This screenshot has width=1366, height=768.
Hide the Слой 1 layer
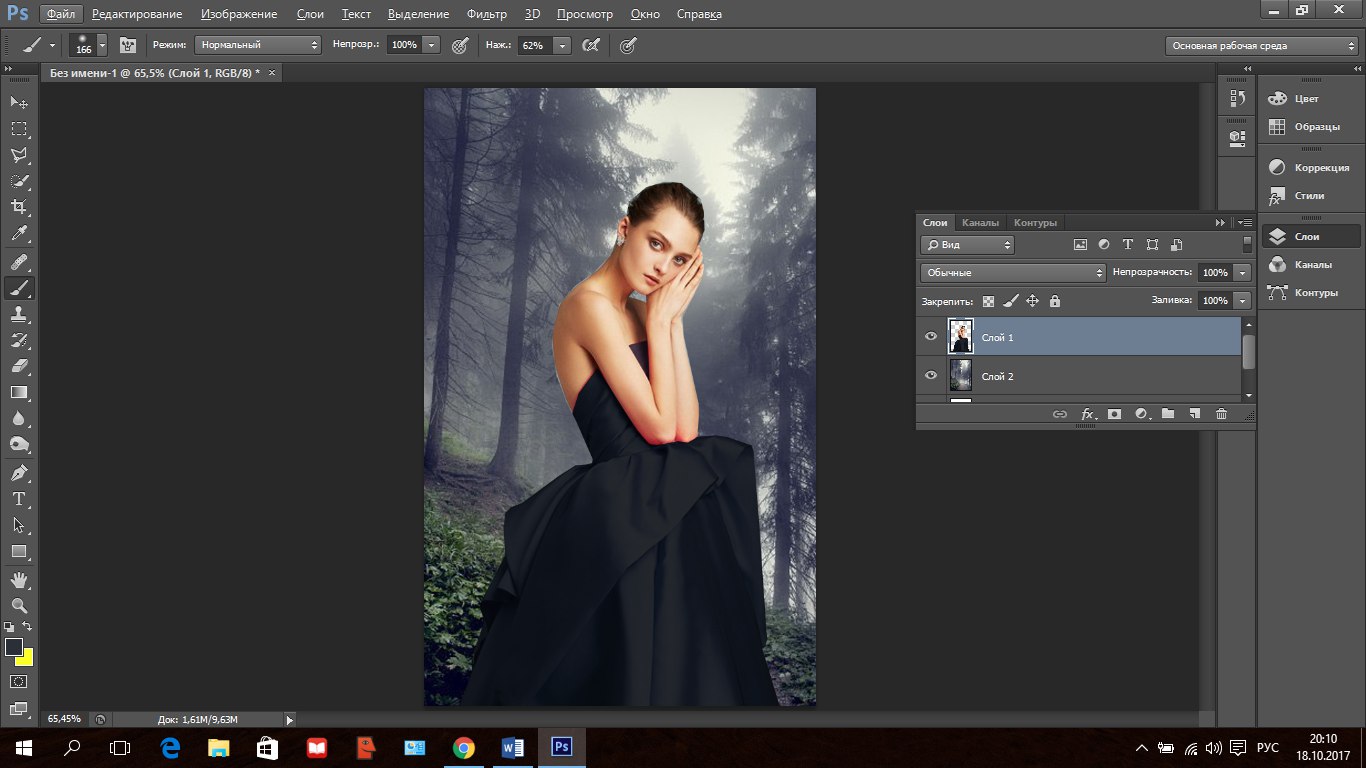click(x=931, y=337)
